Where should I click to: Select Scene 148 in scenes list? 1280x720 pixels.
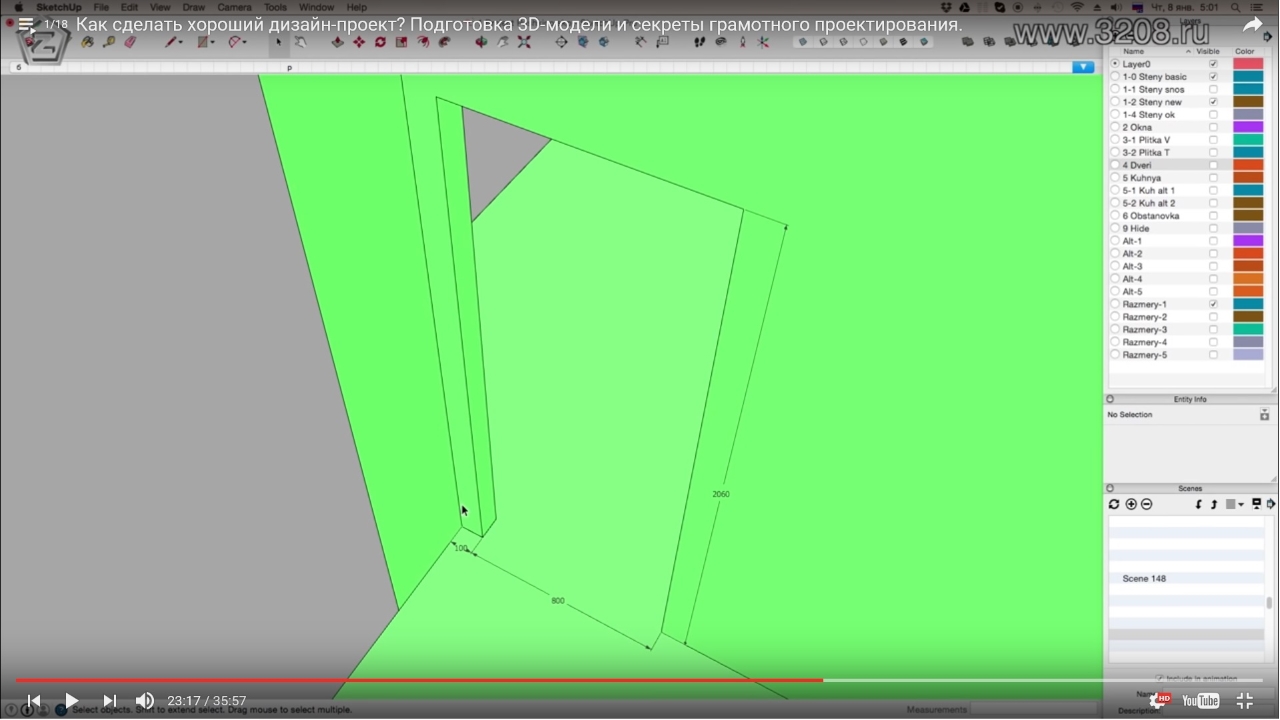(x=1144, y=579)
